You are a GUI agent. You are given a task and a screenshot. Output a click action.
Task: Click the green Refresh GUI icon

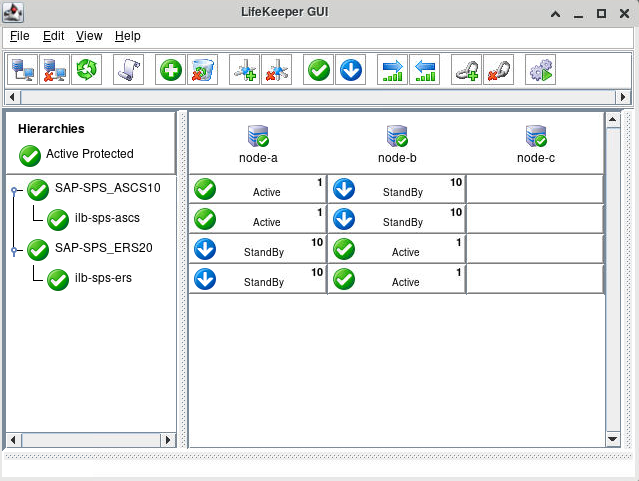86,70
